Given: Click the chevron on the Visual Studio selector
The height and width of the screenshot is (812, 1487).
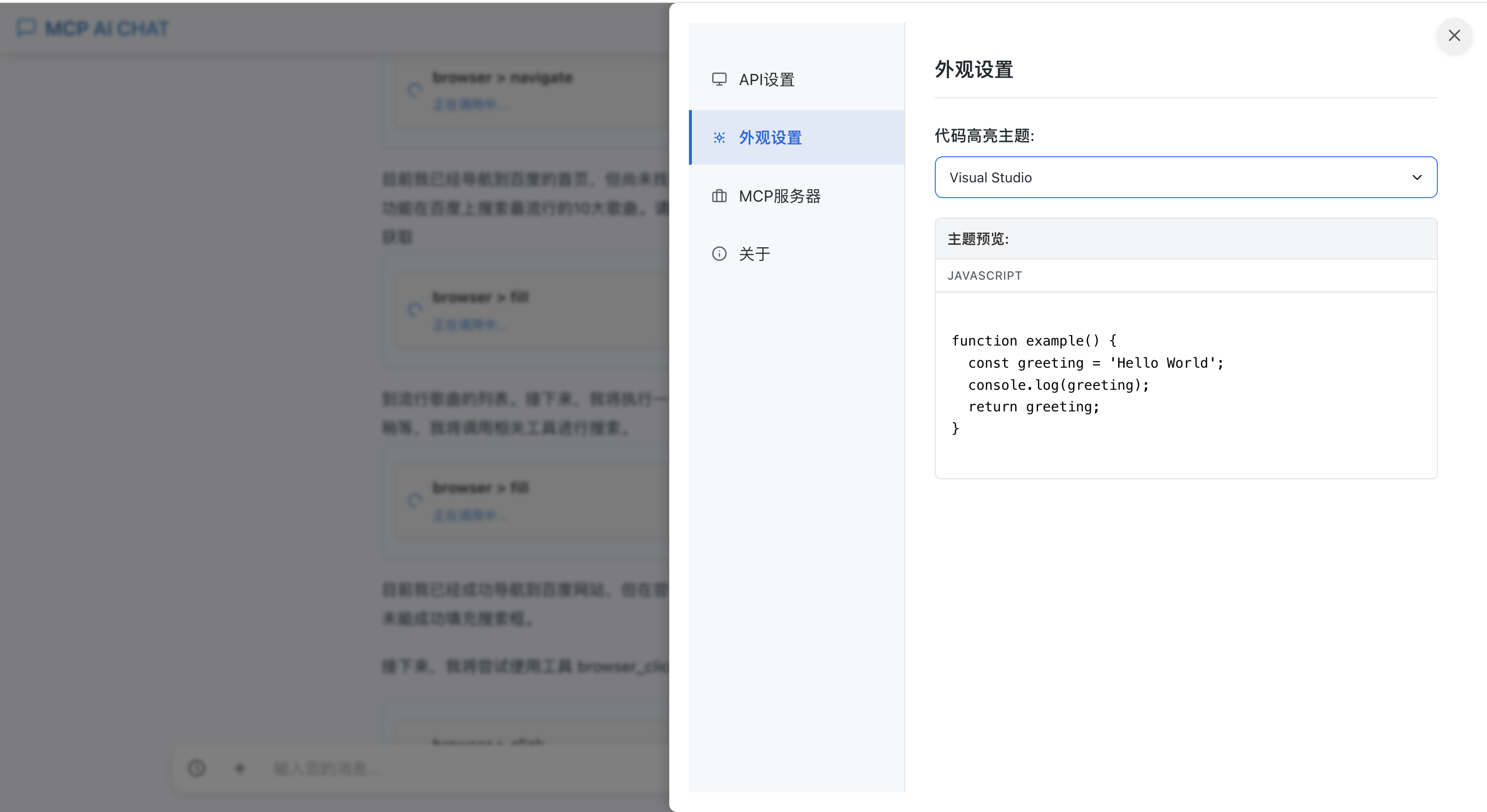Looking at the screenshot, I should point(1417,177).
